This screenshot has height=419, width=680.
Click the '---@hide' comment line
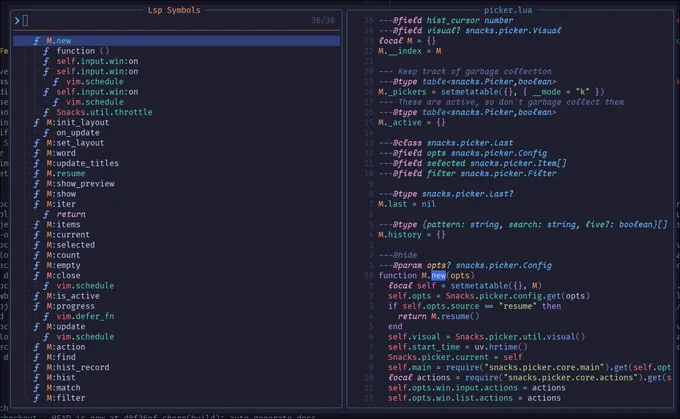click(398, 255)
